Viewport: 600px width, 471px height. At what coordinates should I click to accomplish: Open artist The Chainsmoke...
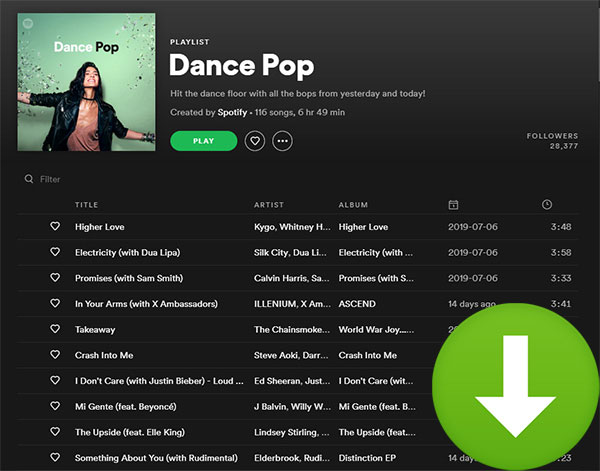pos(292,330)
